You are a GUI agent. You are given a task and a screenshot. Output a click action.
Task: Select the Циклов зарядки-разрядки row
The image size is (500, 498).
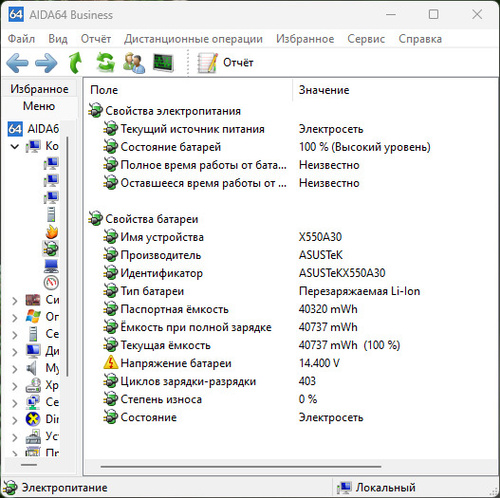point(209,381)
